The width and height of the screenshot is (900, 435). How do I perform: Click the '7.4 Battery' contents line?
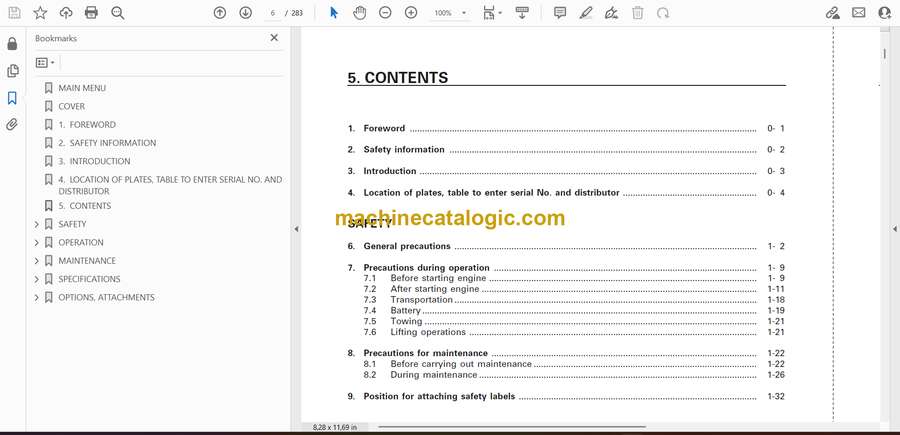pyautogui.click(x=574, y=310)
